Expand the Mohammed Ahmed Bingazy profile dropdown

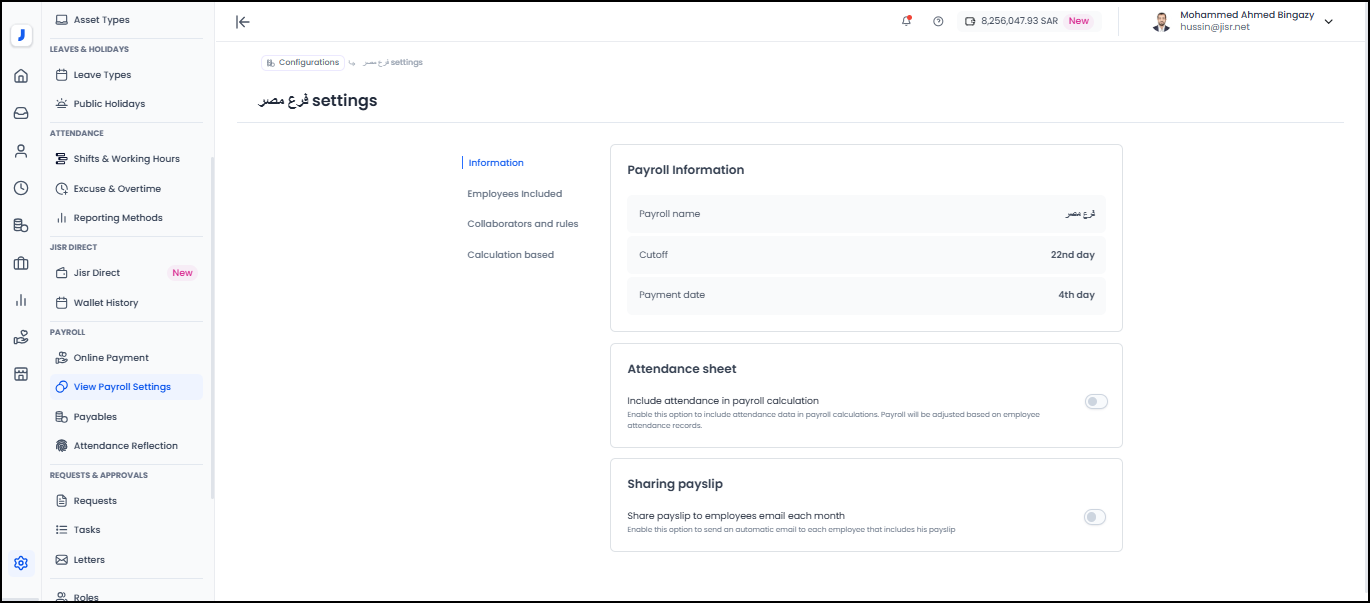pos(1328,22)
